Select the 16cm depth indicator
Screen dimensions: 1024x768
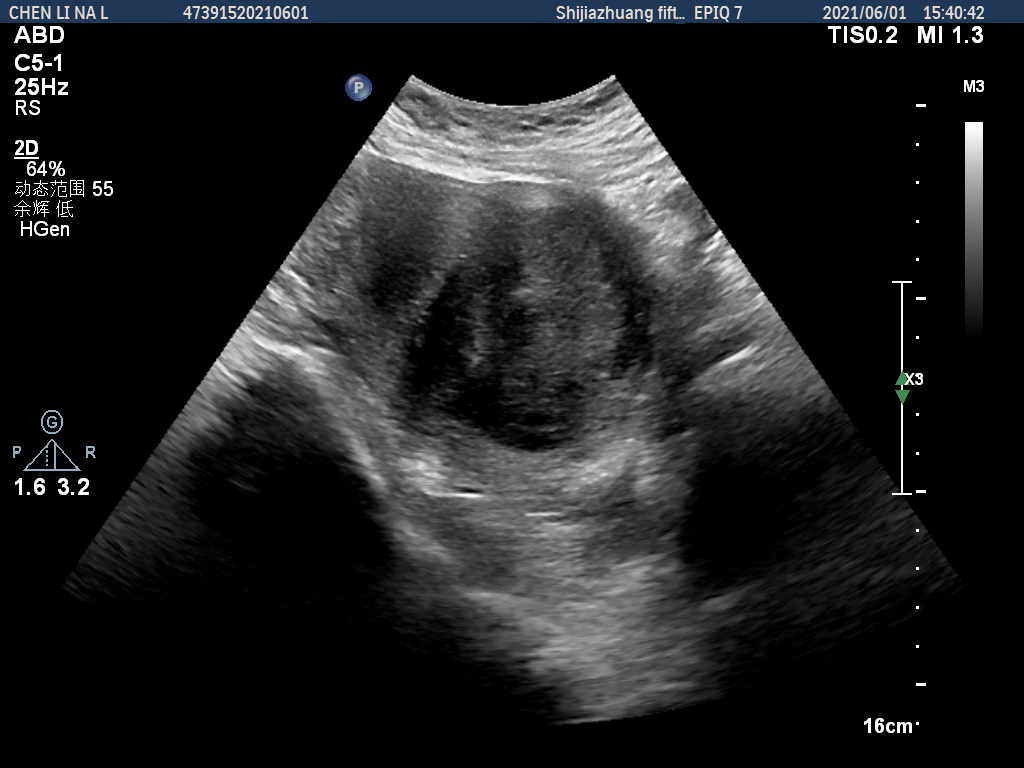(x=888, y=726)
